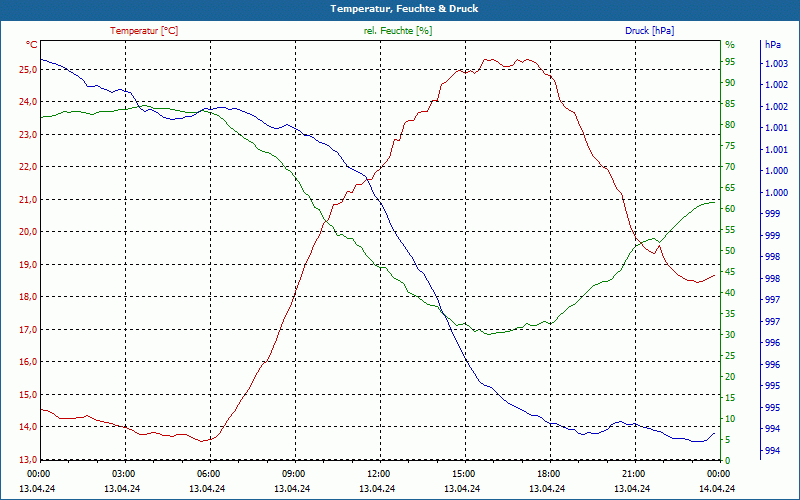
Task: Click the chart title Temperatur, Feuchte & Druck
Action: click(x=404, y=9)
